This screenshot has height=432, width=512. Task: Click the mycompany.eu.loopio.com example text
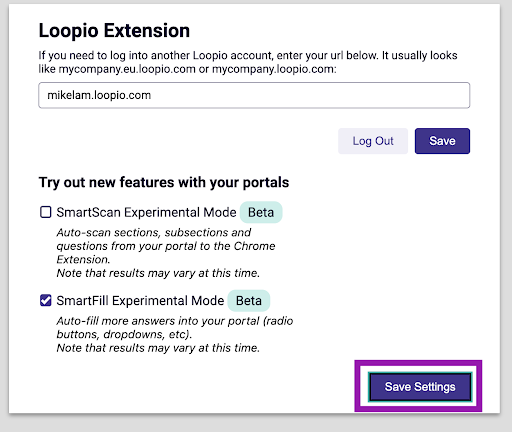[127, 69]
